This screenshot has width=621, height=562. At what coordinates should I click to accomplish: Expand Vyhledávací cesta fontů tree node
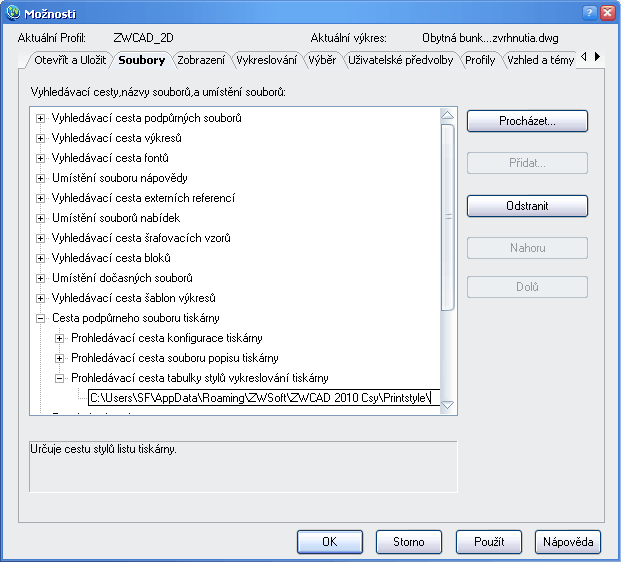coord(41,158)
